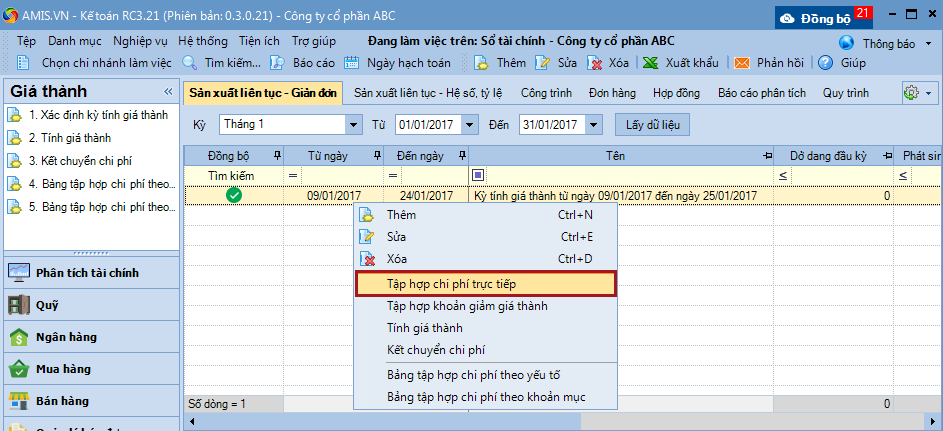The height and width of the screenshot is (431, 943).
Task: Click the Xóa delete toolbar icon
Action: [x=595, y=62]
